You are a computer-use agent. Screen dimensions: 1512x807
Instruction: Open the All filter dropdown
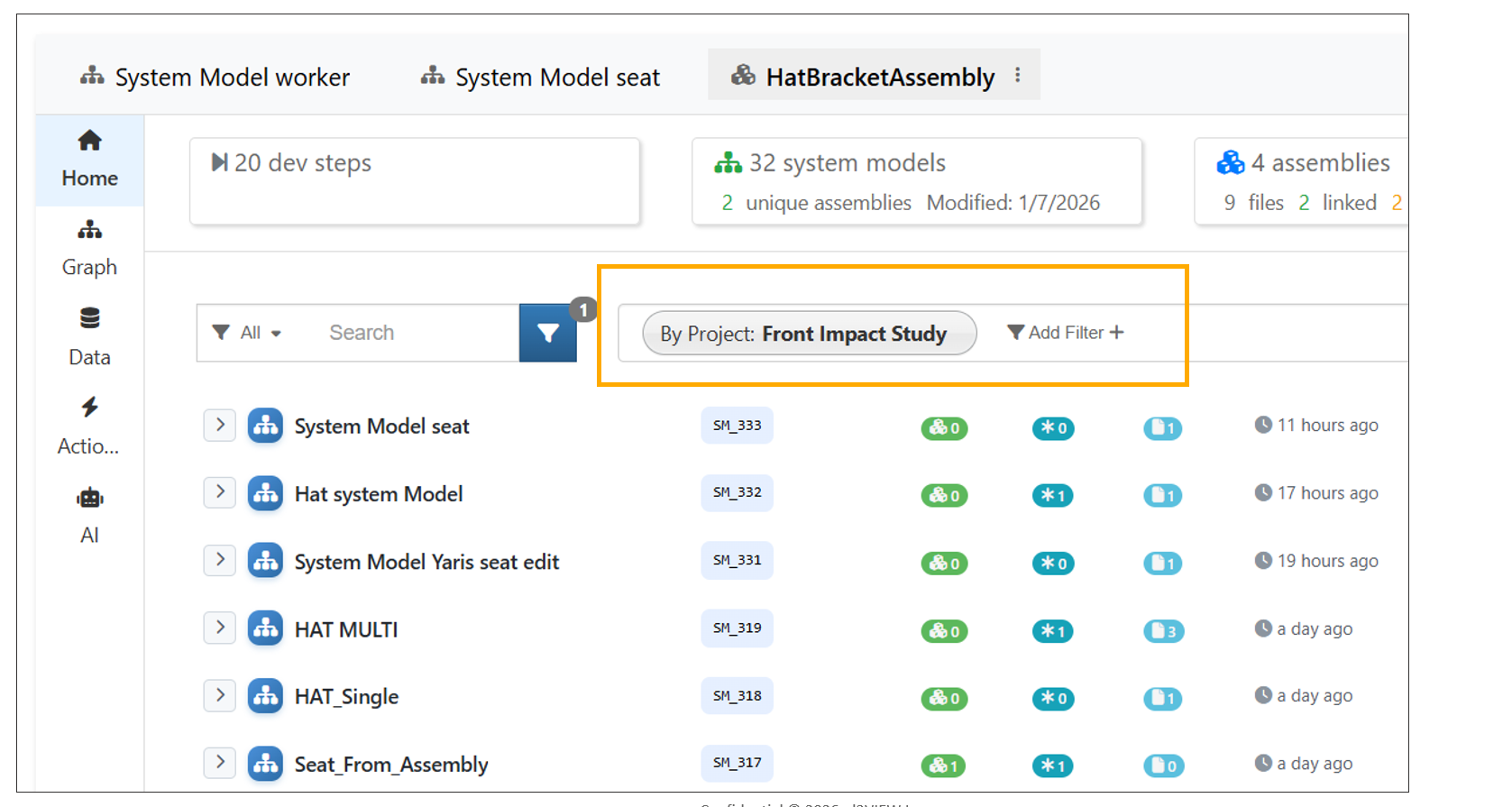coord(248,333)
